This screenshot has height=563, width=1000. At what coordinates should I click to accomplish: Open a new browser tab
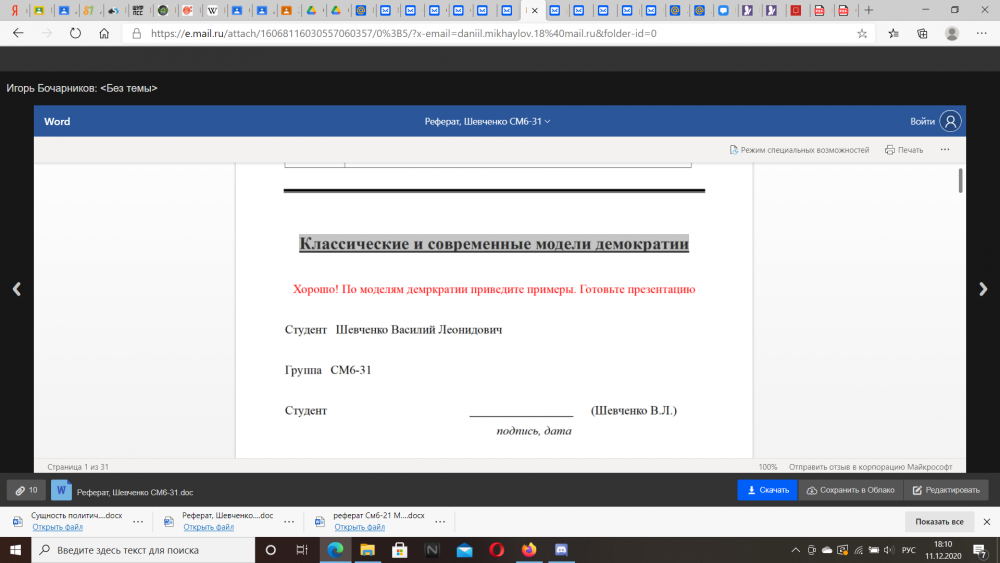click(x=868, y=10)
